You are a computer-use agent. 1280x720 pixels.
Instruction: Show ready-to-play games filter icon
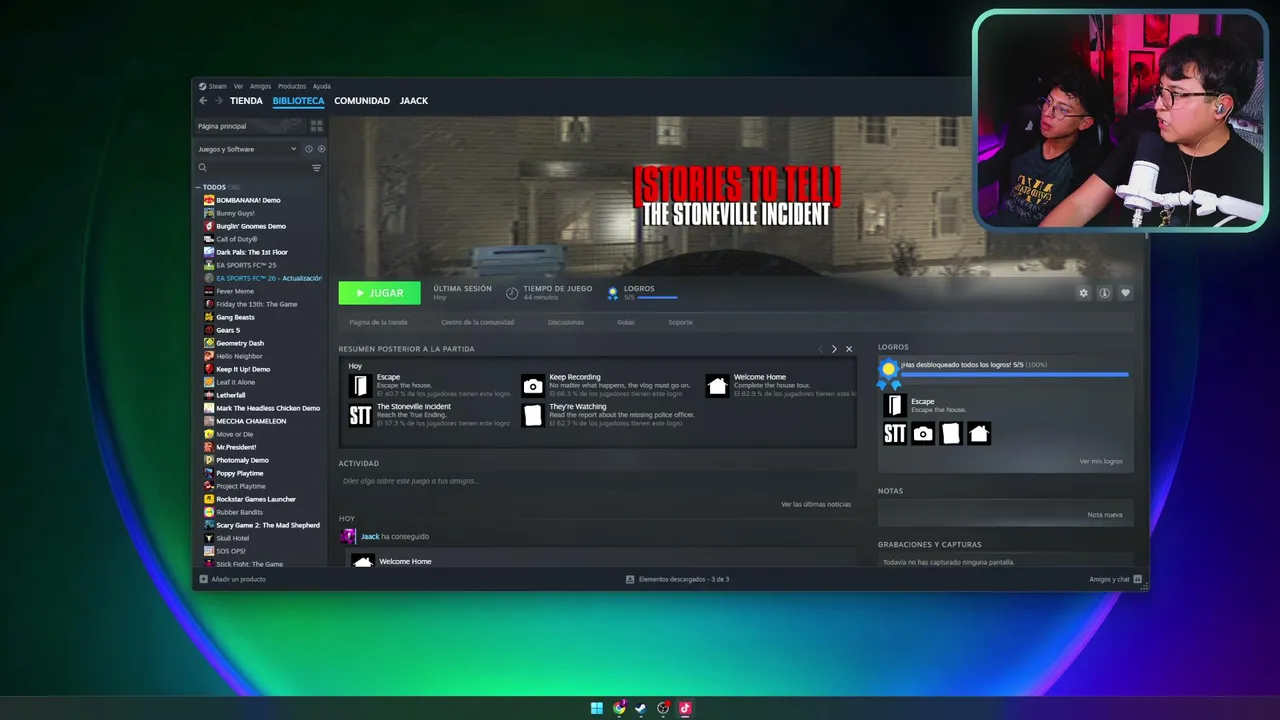[x=321, y=149]
